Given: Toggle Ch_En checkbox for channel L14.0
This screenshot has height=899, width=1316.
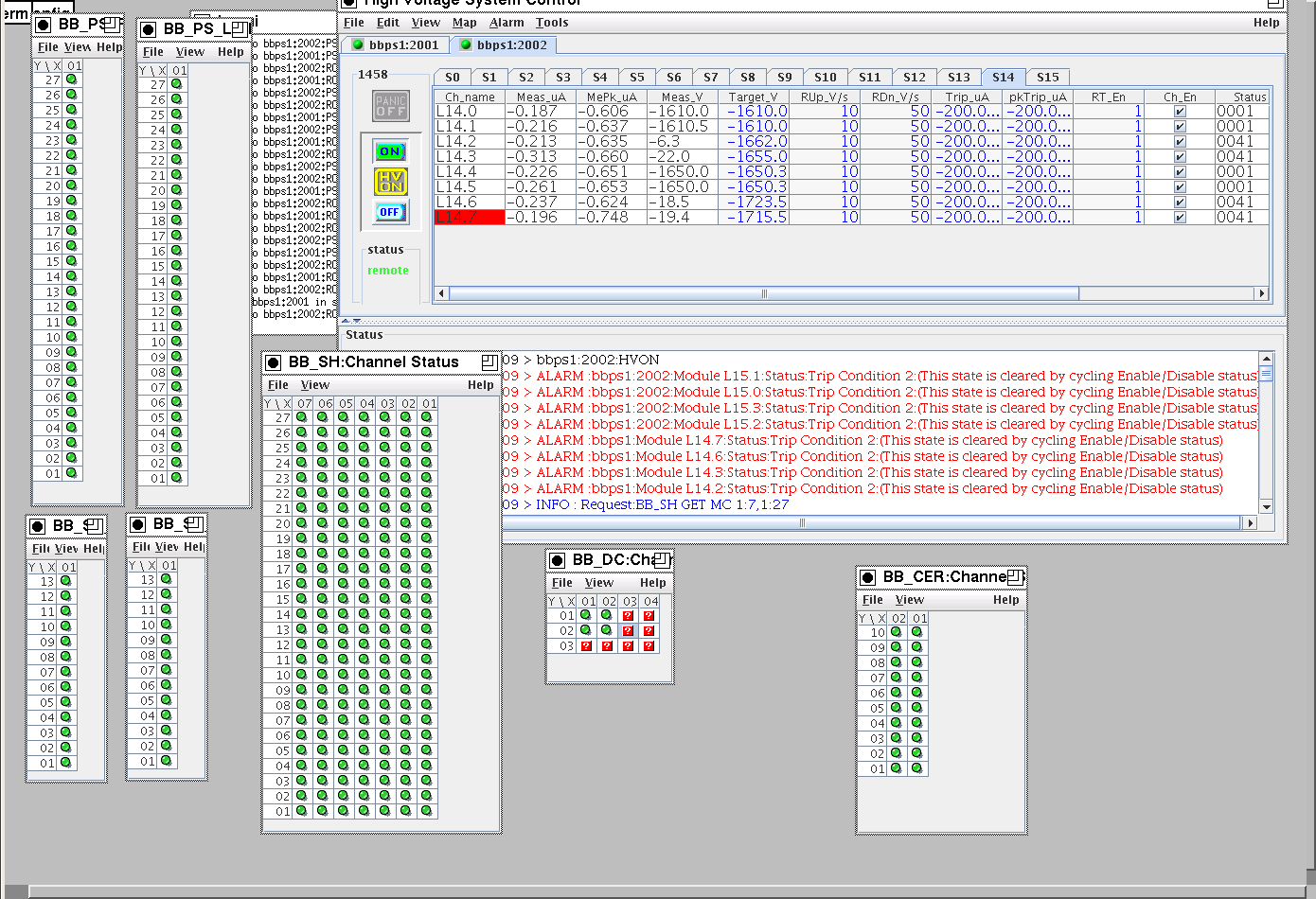Looking at the screenshot, I should coord(1180,112).
